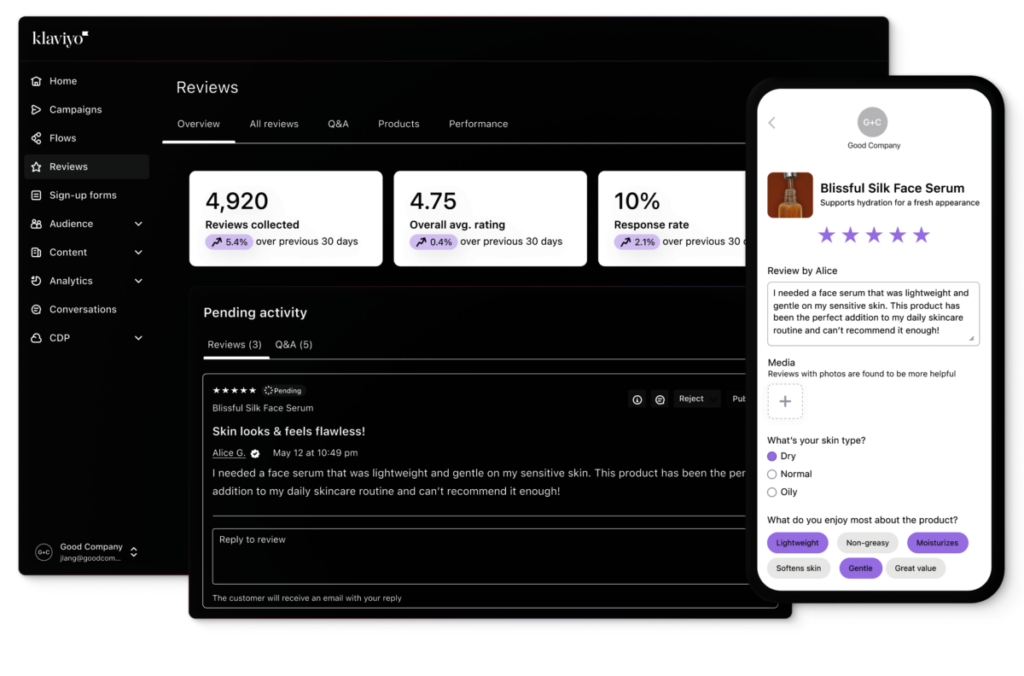The height and width of the screenshot is (676, 1024).
Task: Expand the Analytics sidebar section
Action: click(139, 281)
